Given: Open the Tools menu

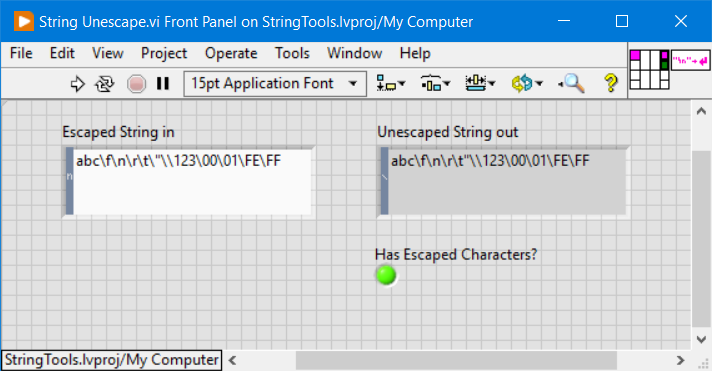Looking at the screenshot, I should tap(292, 53).
